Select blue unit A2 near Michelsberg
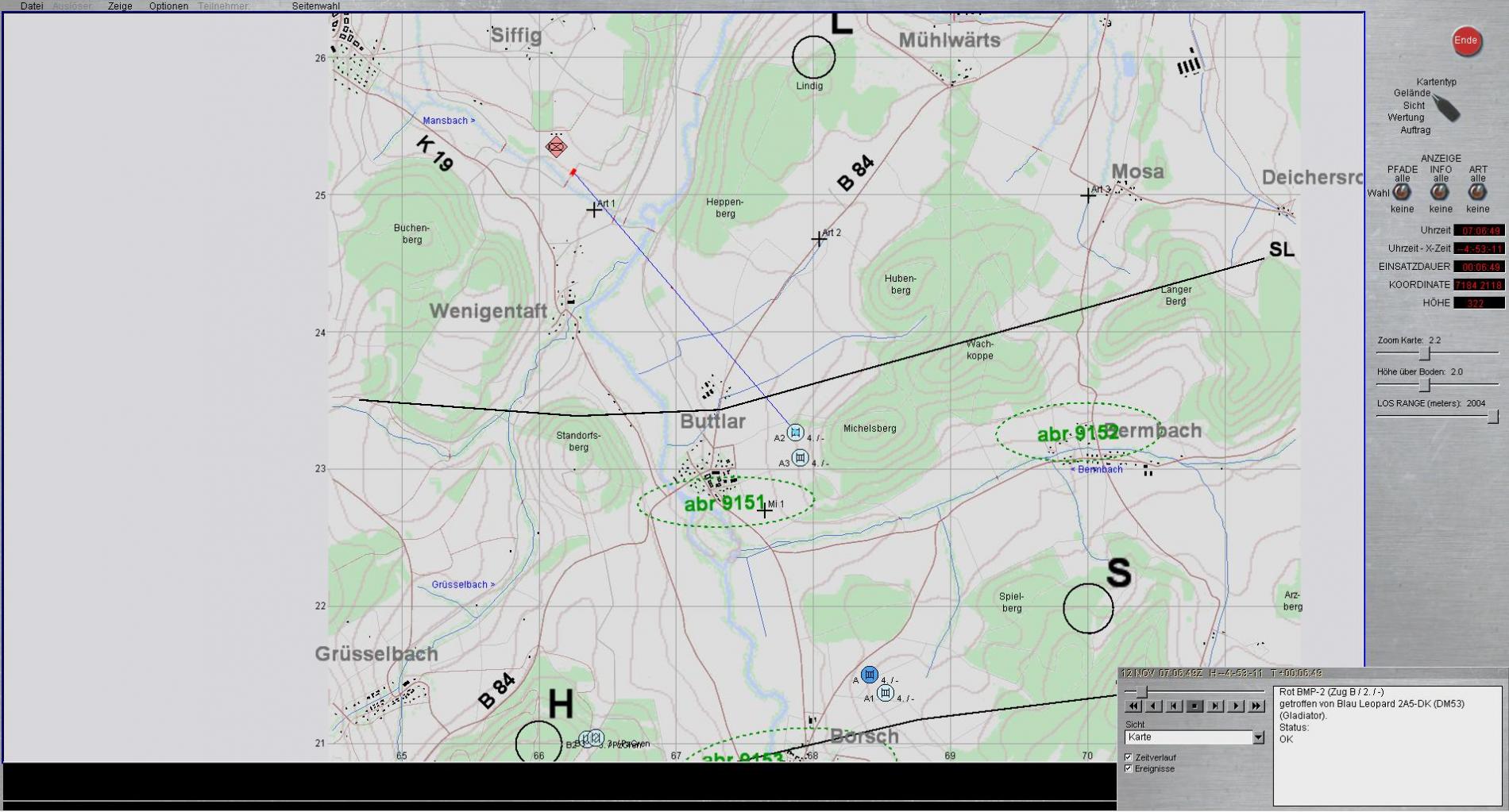The image size is (1509, 812). (795, 433)
